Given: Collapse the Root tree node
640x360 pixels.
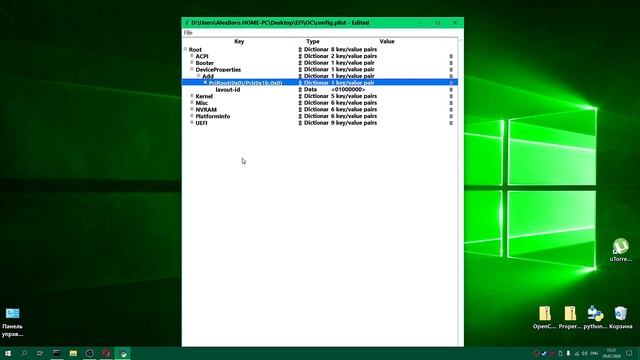Looking at the screenshot, I should pyautogui.click(x=185, y=49).
